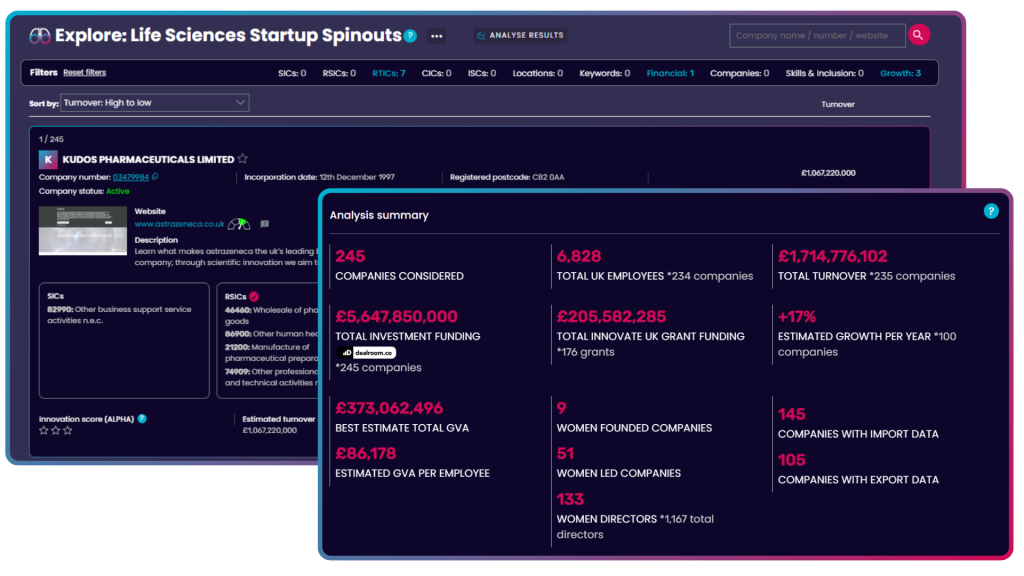Open the Skills & Inclusion filter
Viewport: 1024px width, 576px height.
pos(824,73)
